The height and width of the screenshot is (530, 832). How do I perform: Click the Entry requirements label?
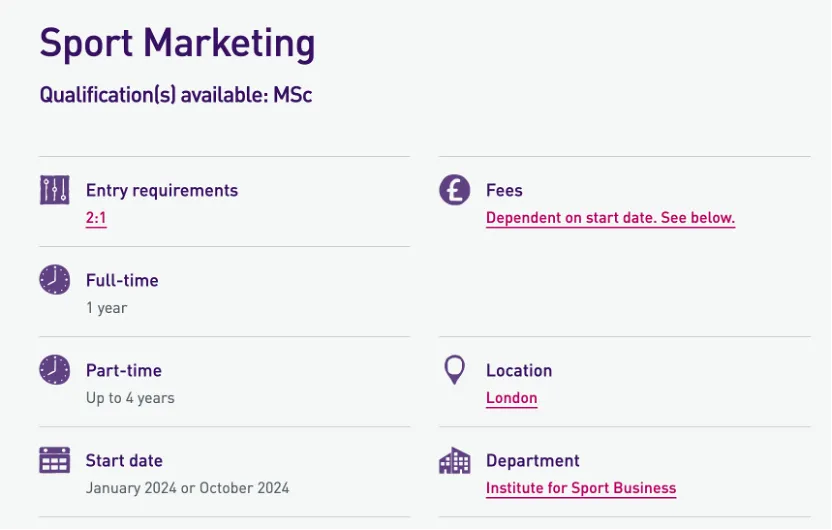coord(162,190)
